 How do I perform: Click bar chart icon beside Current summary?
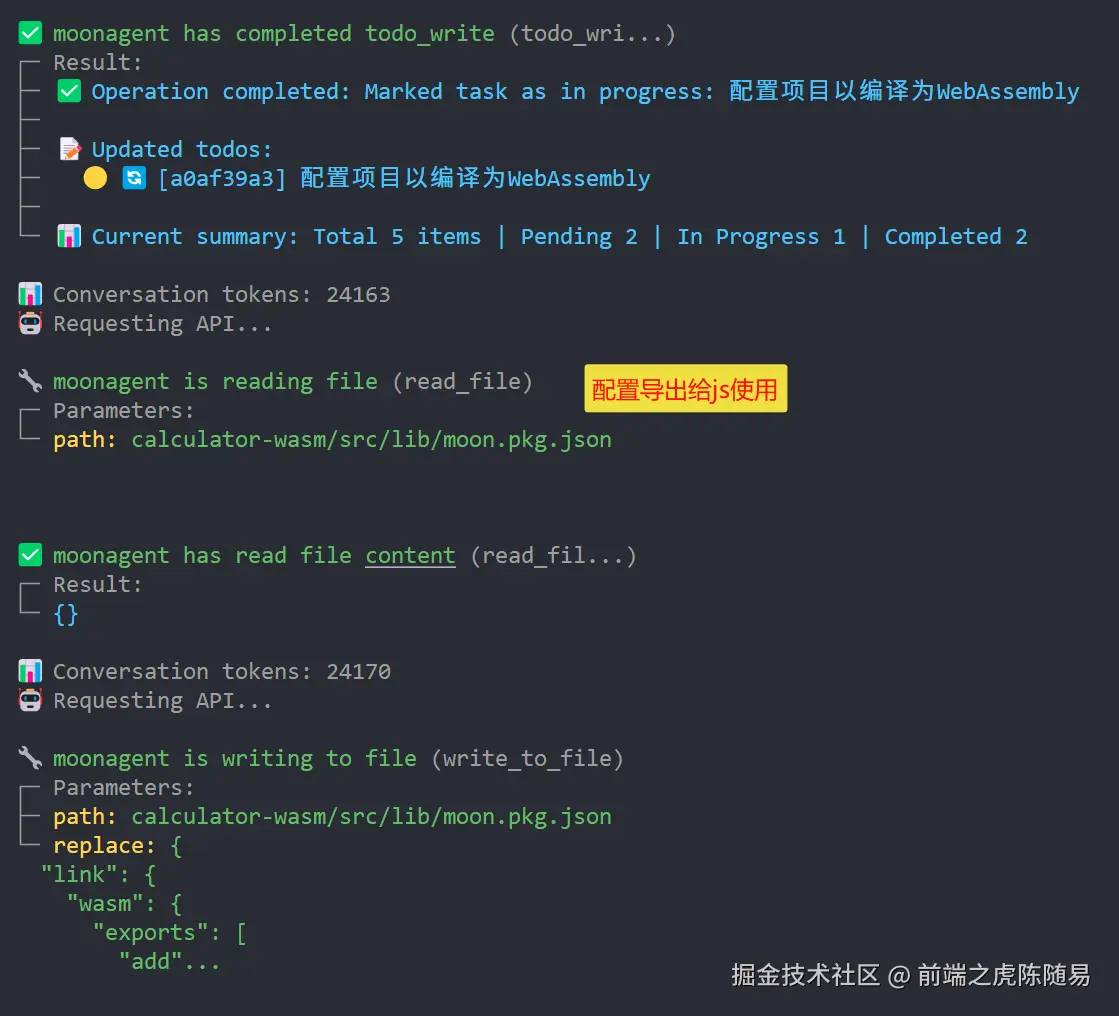coord(69,237)
